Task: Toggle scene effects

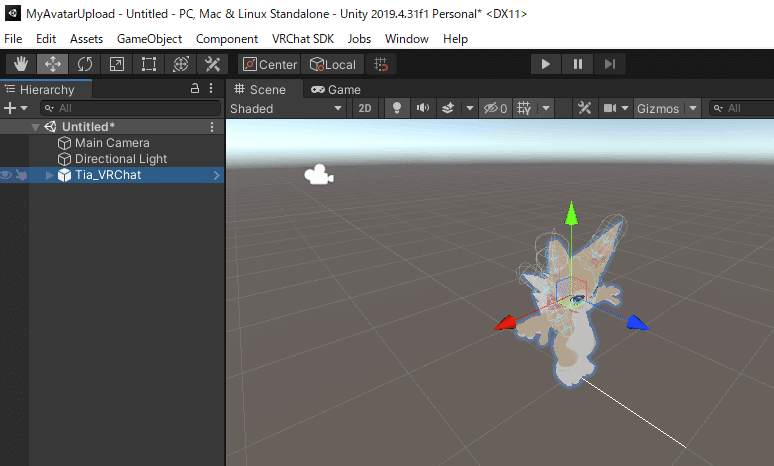Action: coord(448,109)
